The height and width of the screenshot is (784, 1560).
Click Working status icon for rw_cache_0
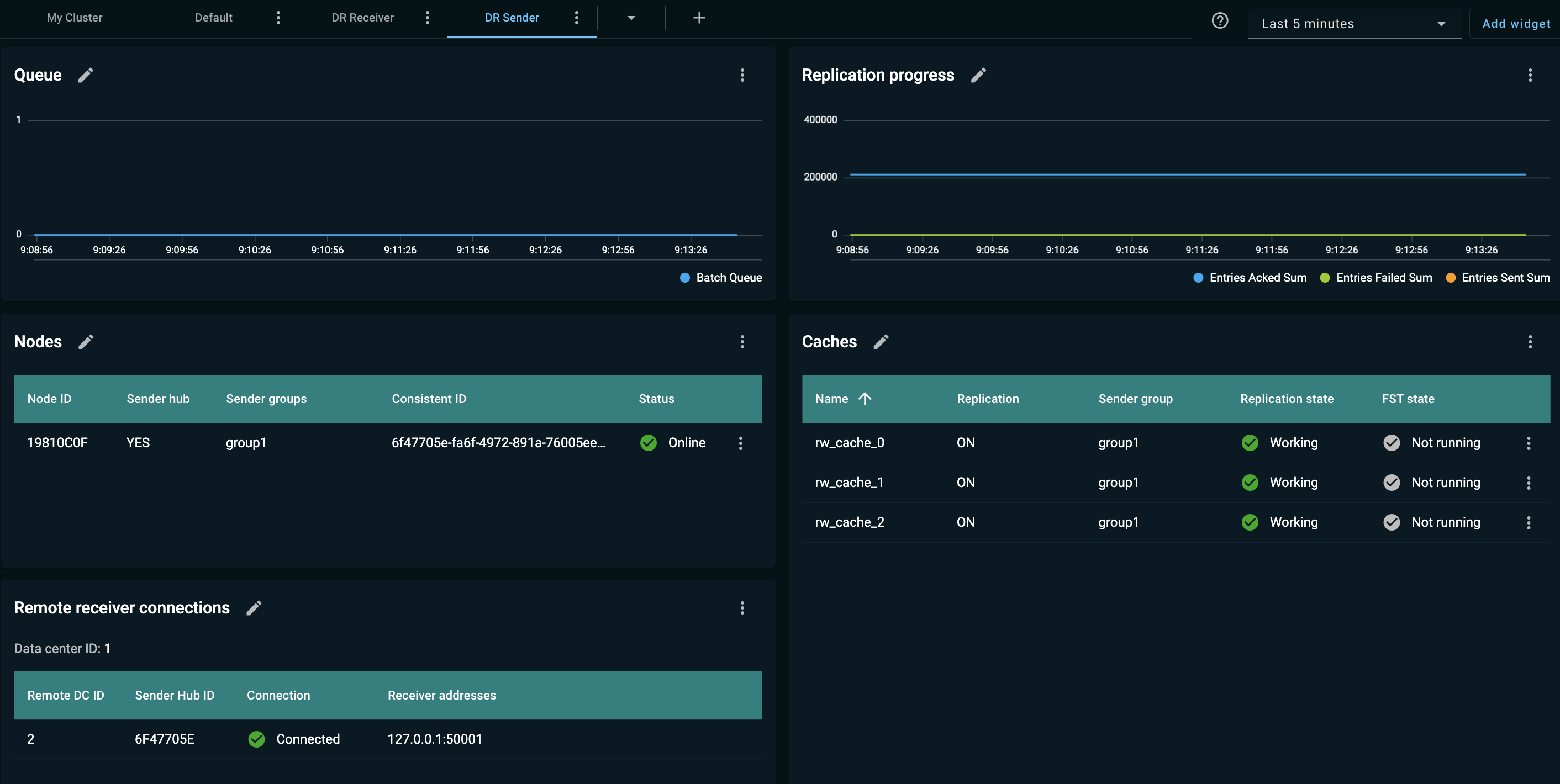pos(1250,443)
